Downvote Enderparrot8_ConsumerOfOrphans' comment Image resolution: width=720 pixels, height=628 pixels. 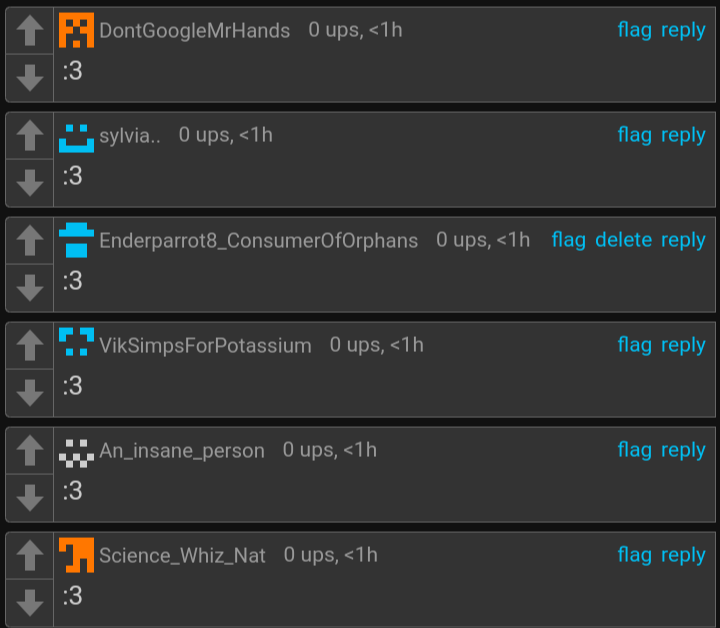pyautogui.click(x=30, y=287)
